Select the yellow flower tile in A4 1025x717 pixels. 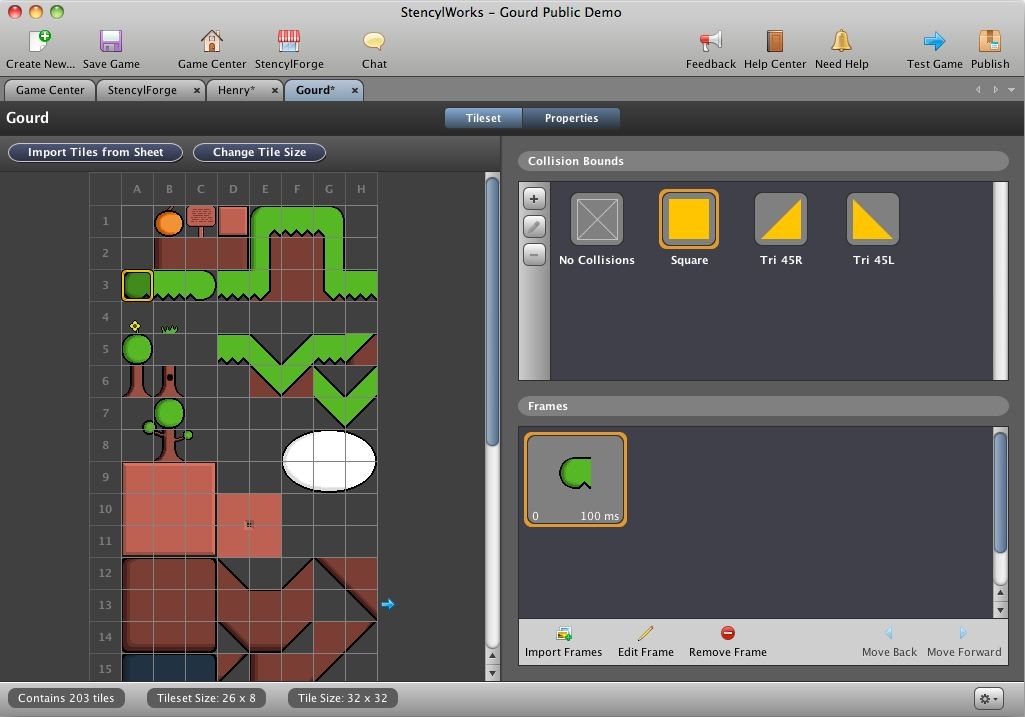pos(137,318)
